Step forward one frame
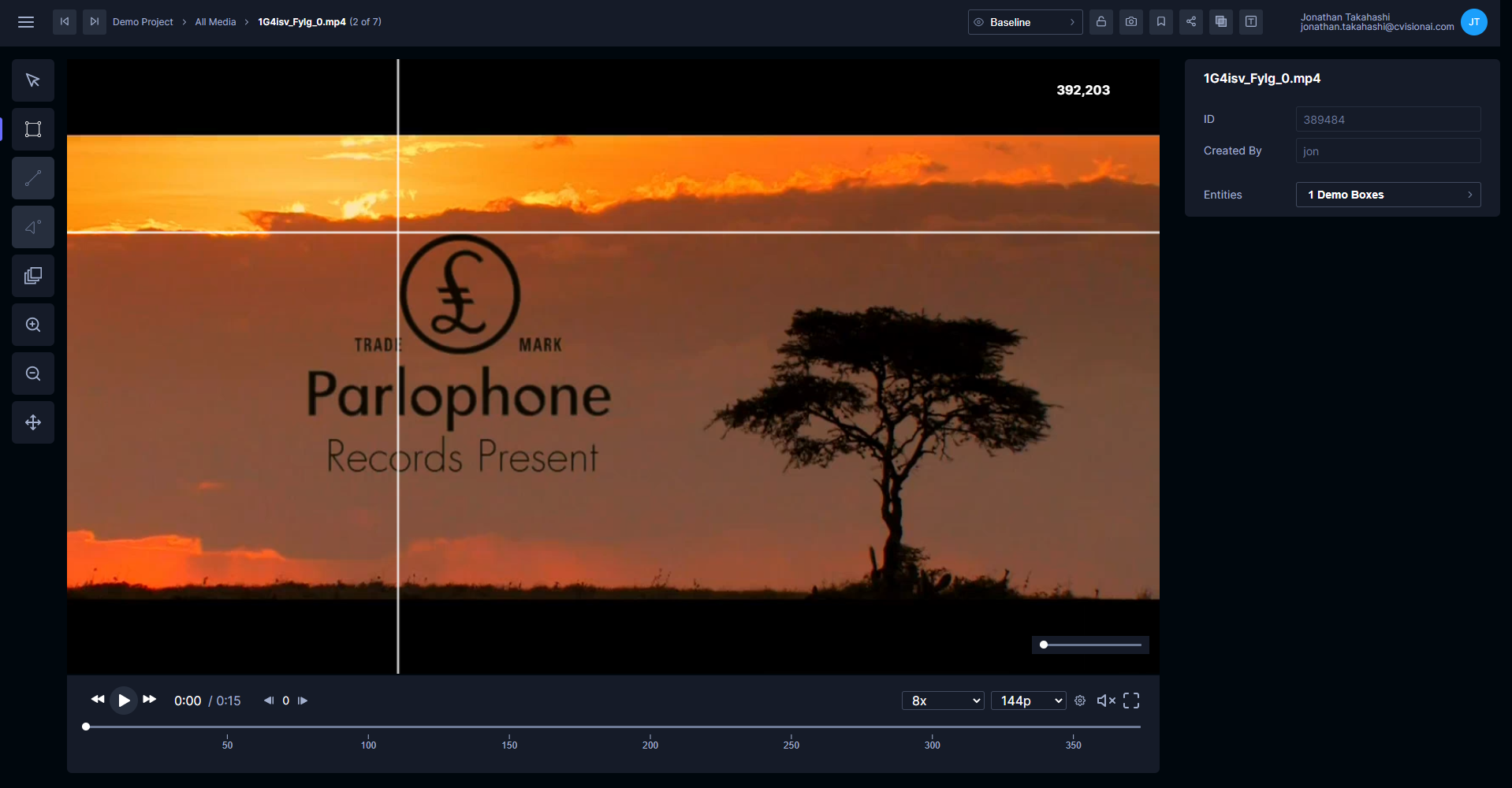This screenshot has width=1512, height=788. (x=303, y=701)
